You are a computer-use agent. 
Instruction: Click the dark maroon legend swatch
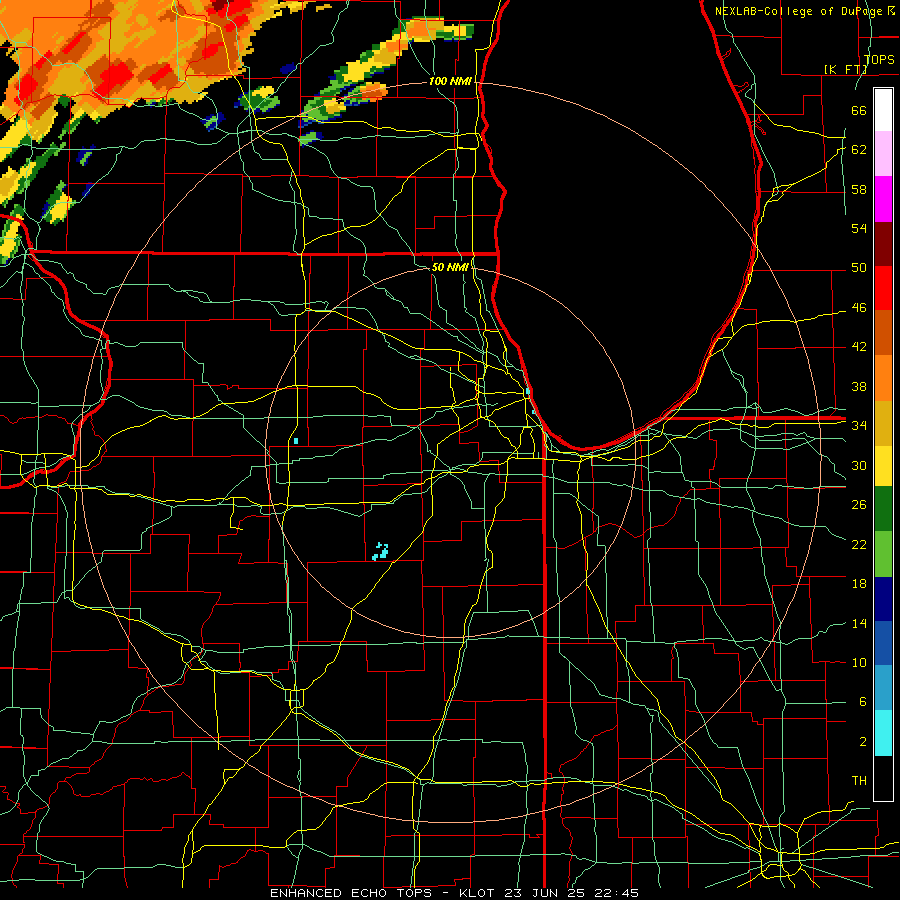[883, 243]
